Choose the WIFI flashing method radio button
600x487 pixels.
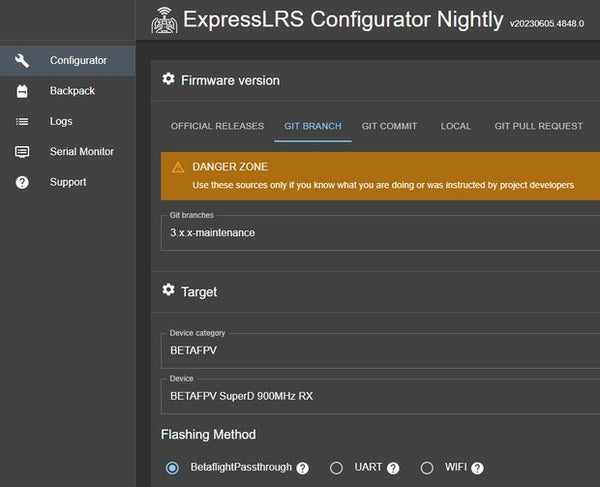coord(426,468)
